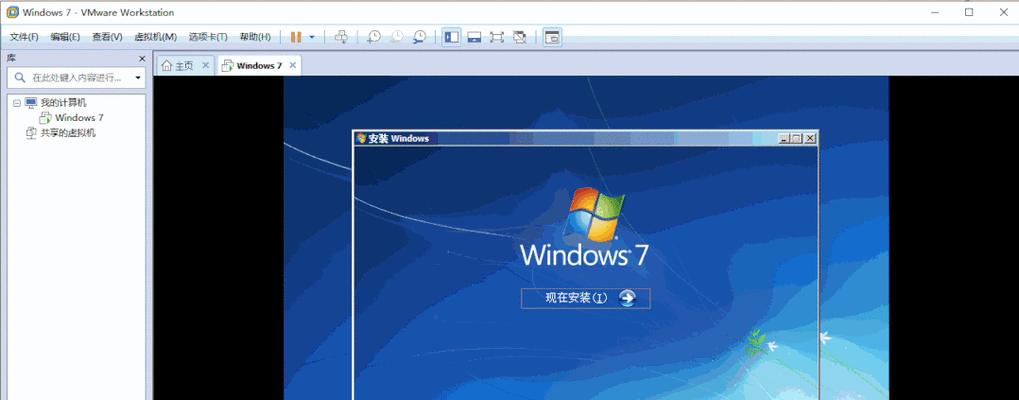
Task: Open the 文件(F) menu
Action: (24, 37)
